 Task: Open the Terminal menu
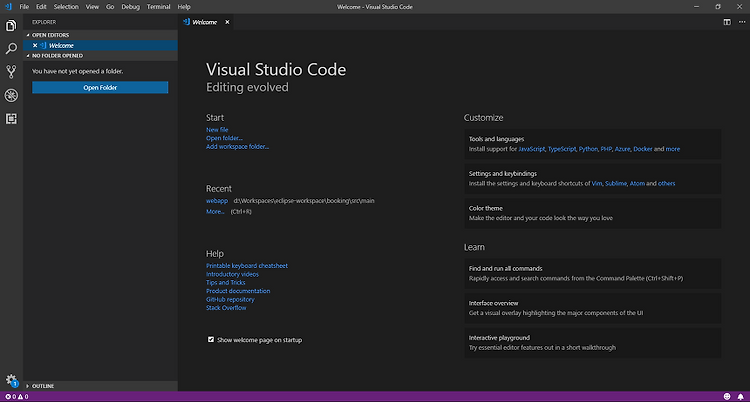(x=159, y=7)
